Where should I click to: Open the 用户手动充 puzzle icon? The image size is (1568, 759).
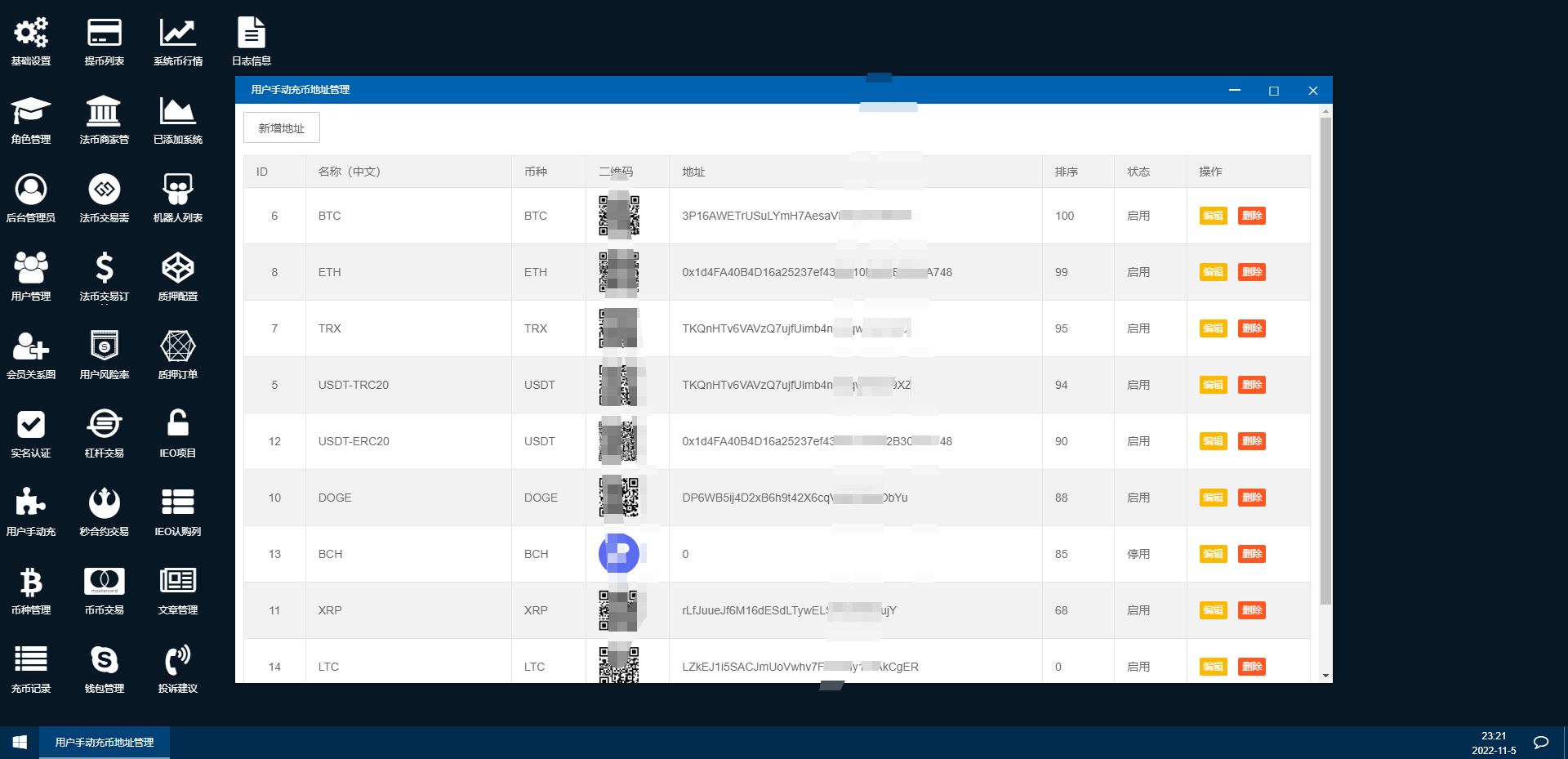31,503
